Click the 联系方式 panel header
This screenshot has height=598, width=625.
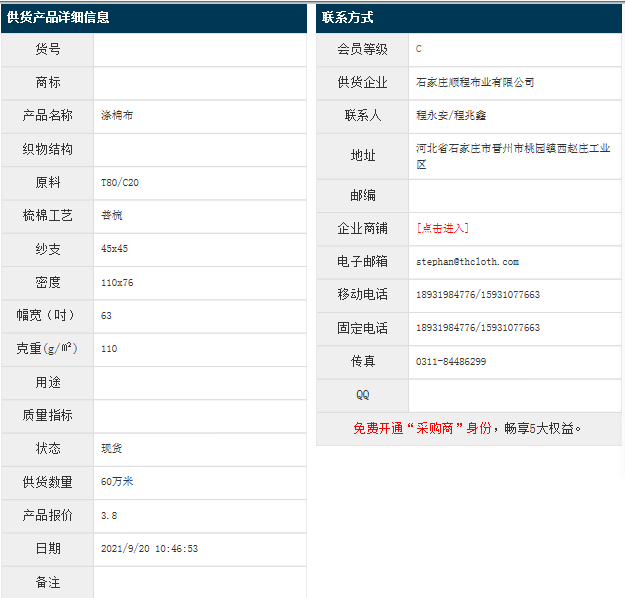coord(348,17)
